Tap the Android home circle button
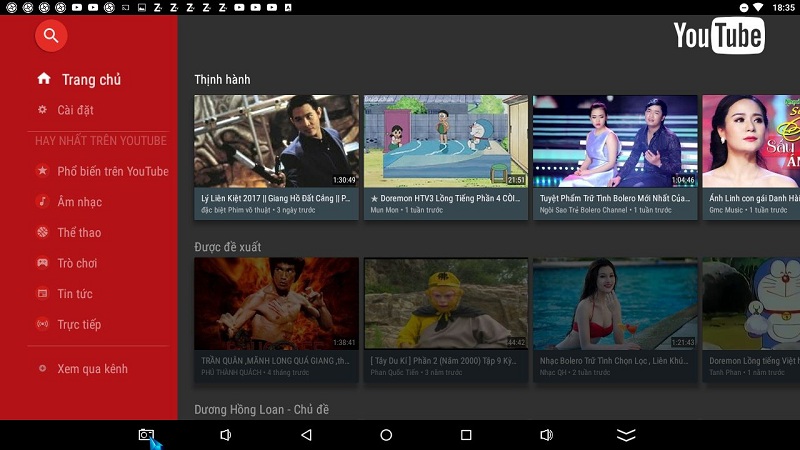This screenshot has width=800, height=450. pyautogui.click(x=386, y=435)
